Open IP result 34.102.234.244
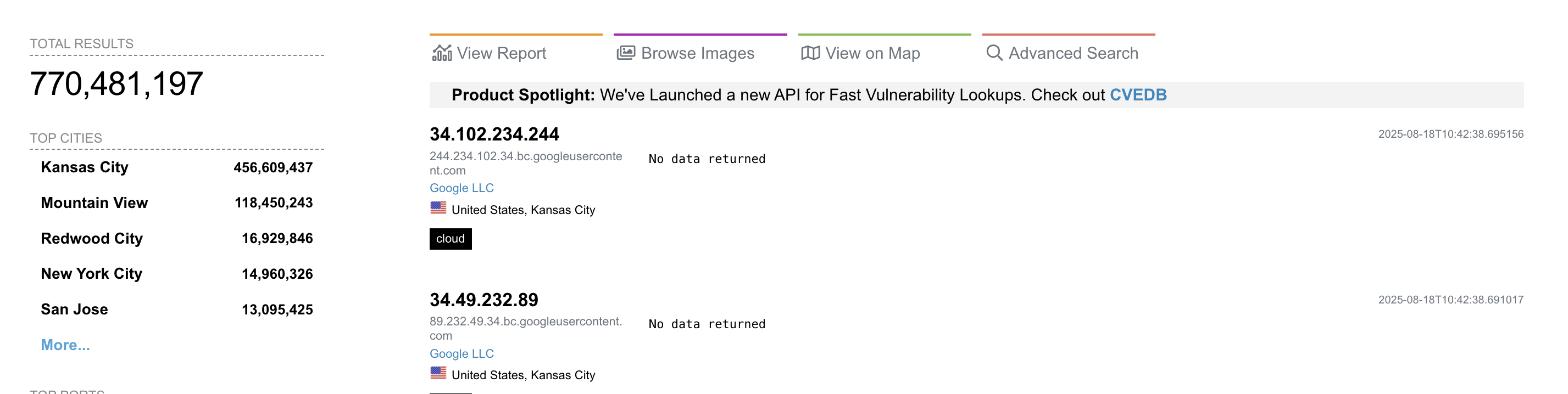This screenshot has width=1568, height=394. coord(494,134)
